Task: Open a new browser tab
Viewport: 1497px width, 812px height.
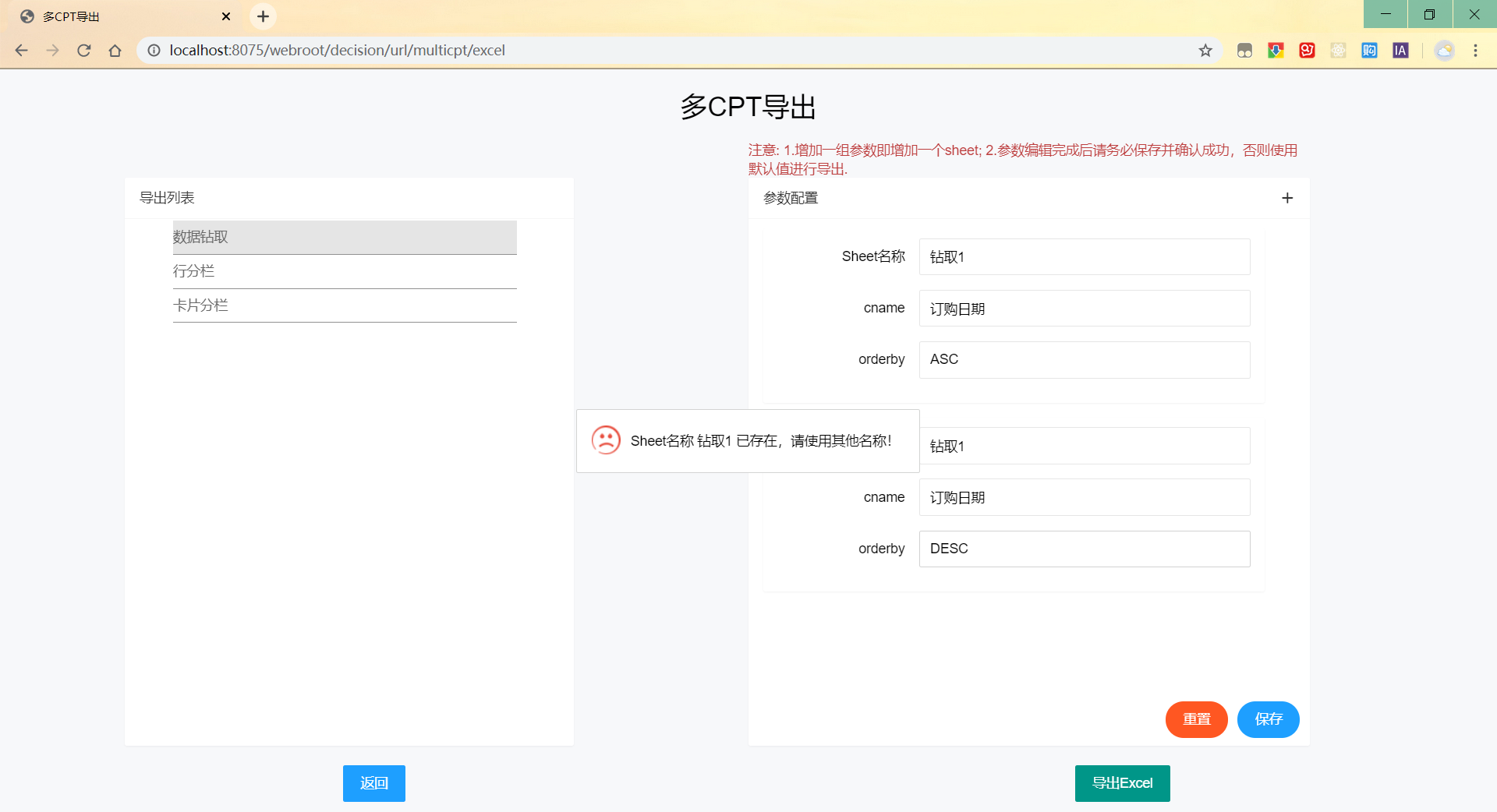Action: tap(264, 16)
